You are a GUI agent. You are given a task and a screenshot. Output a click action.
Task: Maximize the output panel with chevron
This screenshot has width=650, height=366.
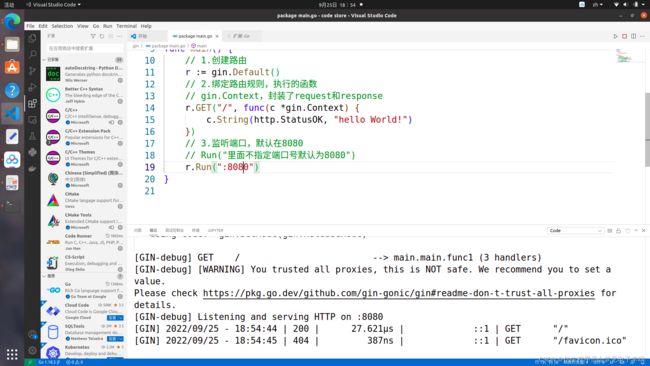pos(635,230)
